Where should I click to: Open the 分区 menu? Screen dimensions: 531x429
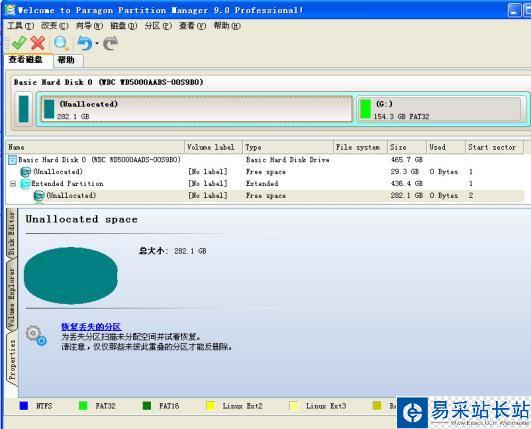coord(158,26)
